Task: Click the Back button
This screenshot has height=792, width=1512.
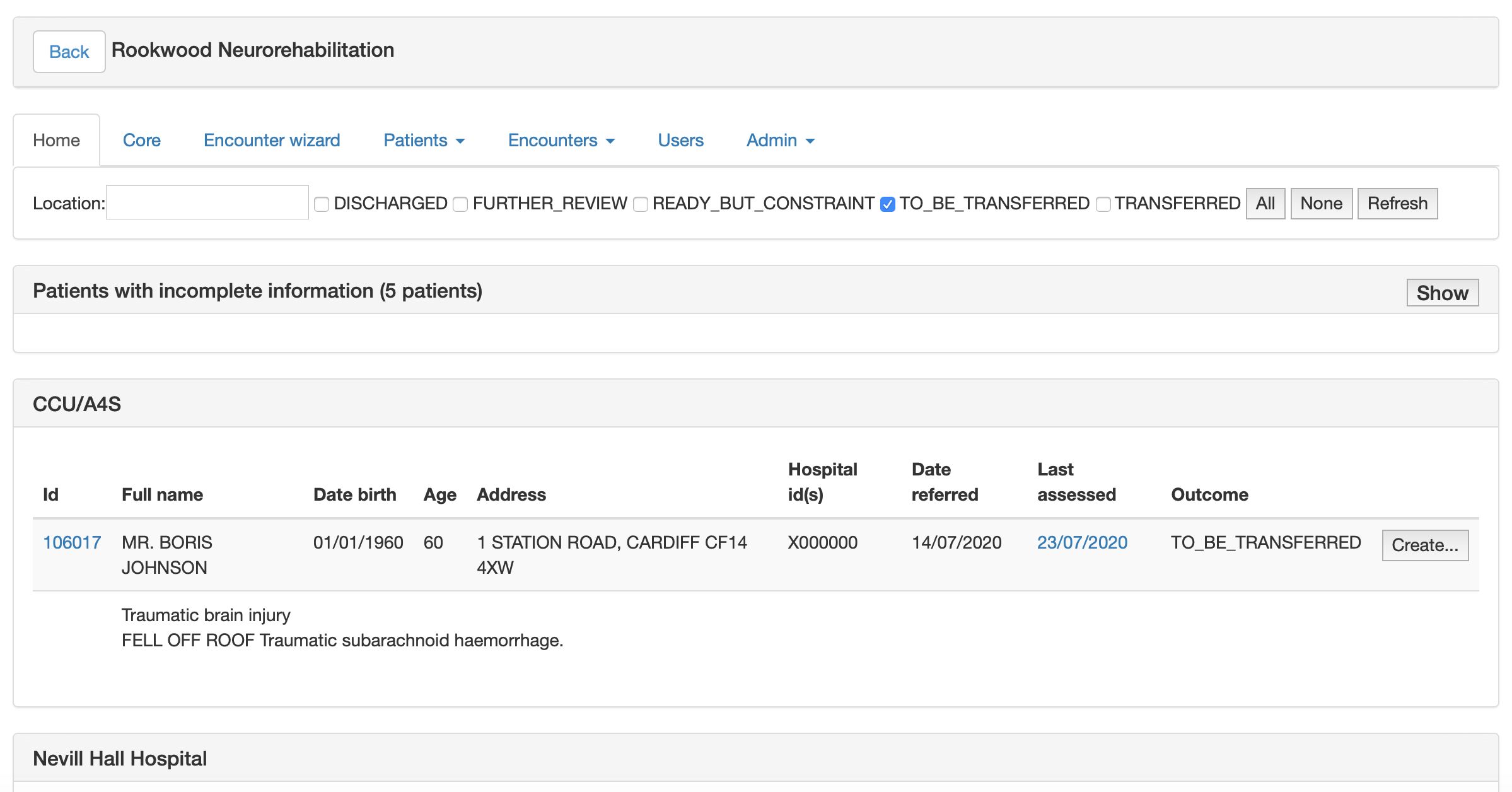Action: tap(69, 52)
